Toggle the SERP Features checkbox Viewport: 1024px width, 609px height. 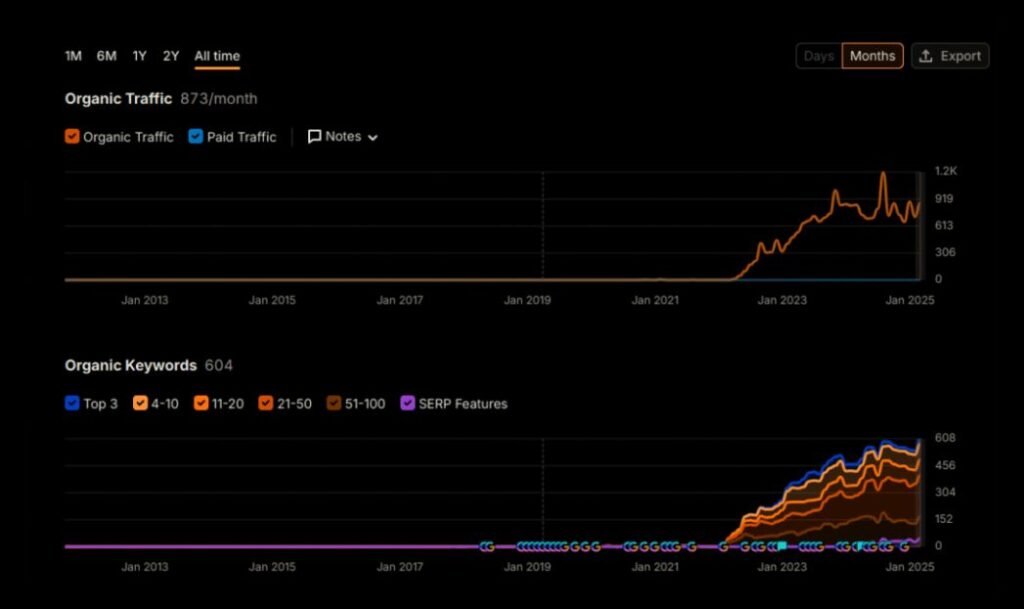[407, 404]
